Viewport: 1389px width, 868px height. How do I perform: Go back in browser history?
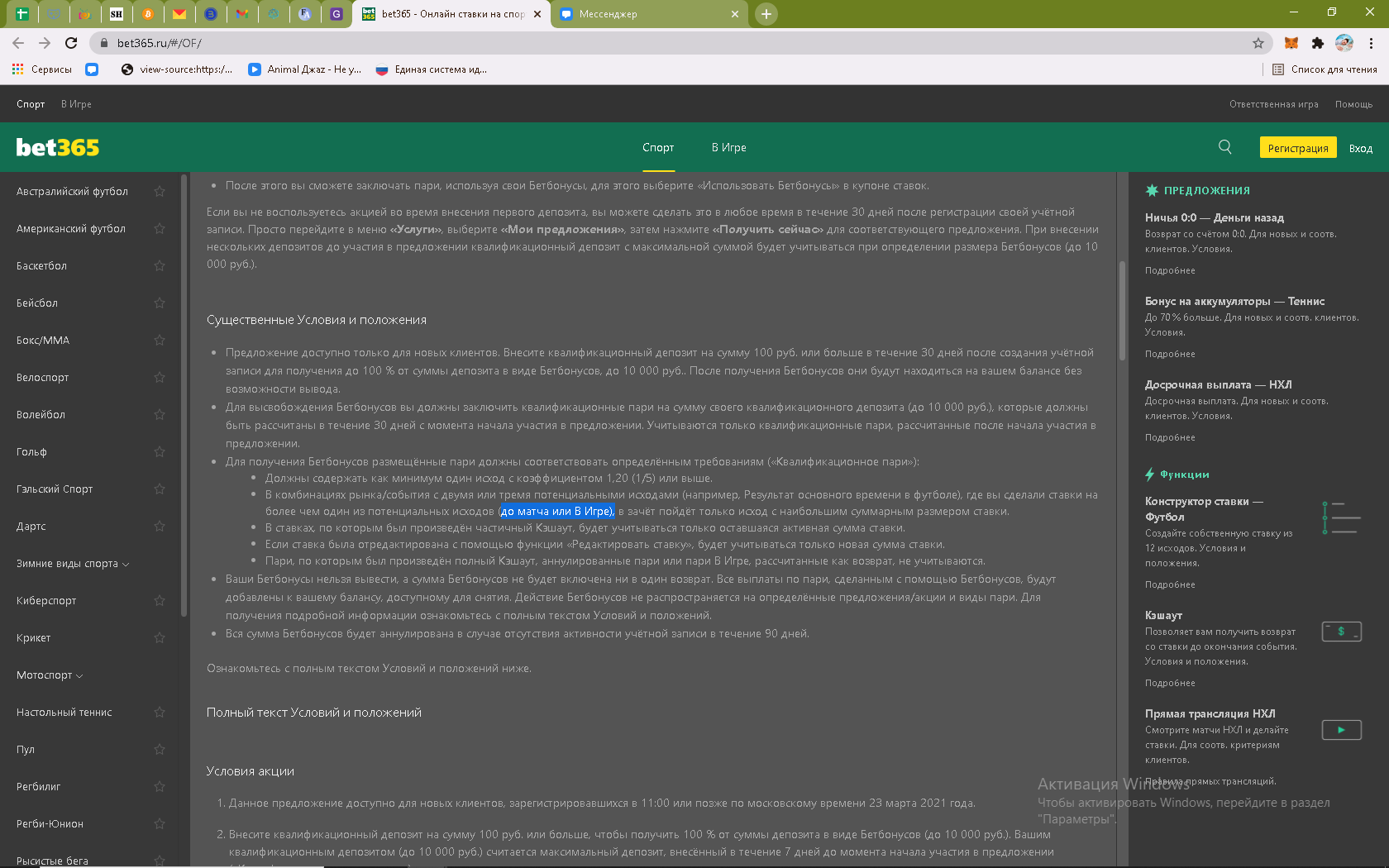tap(18, 43)
